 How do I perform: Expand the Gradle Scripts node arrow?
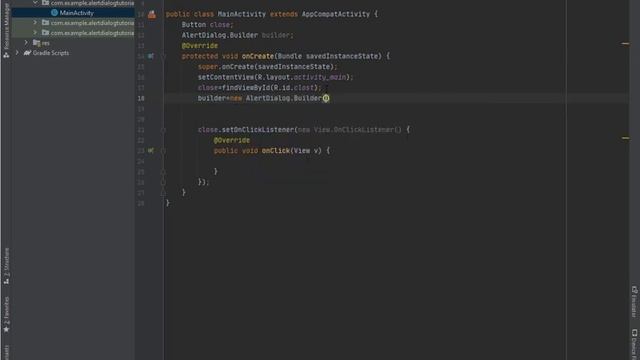17,53
